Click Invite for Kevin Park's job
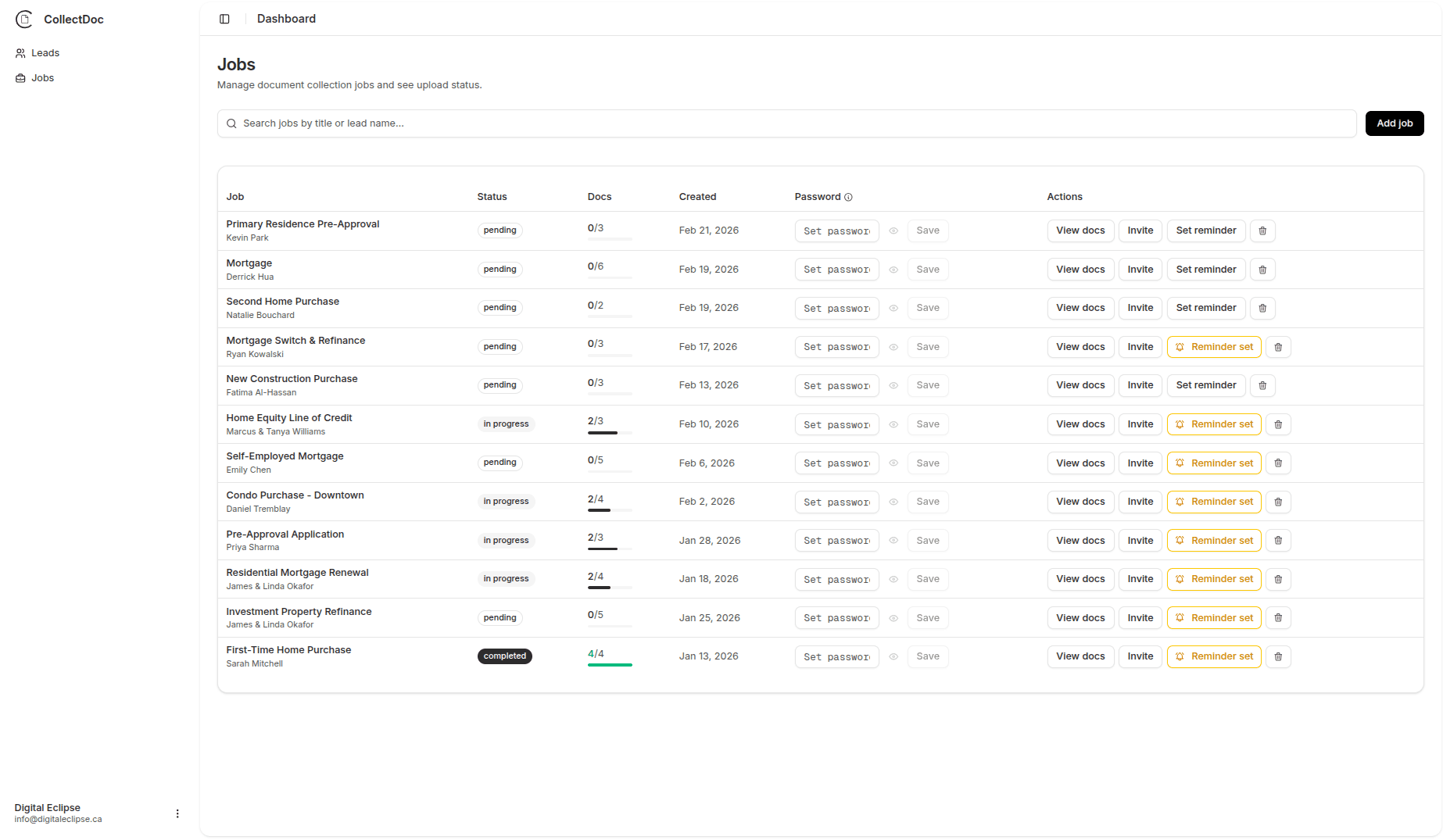The image size is (1443, 840). [1140, 231]
